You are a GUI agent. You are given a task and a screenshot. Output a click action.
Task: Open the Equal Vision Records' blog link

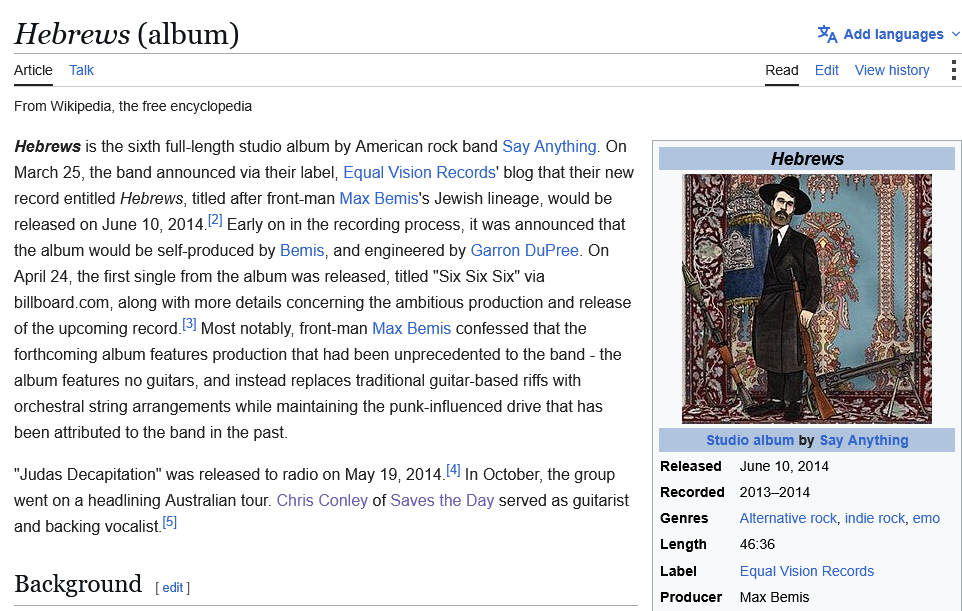coord(420,172)
